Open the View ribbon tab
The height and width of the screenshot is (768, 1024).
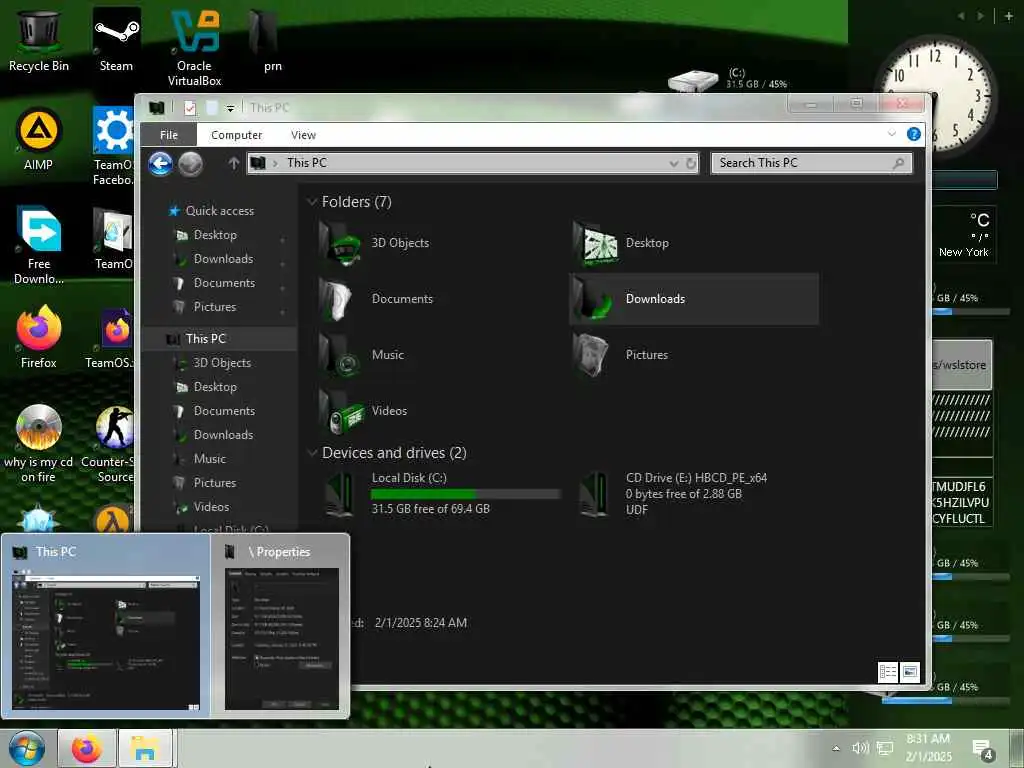304,135
